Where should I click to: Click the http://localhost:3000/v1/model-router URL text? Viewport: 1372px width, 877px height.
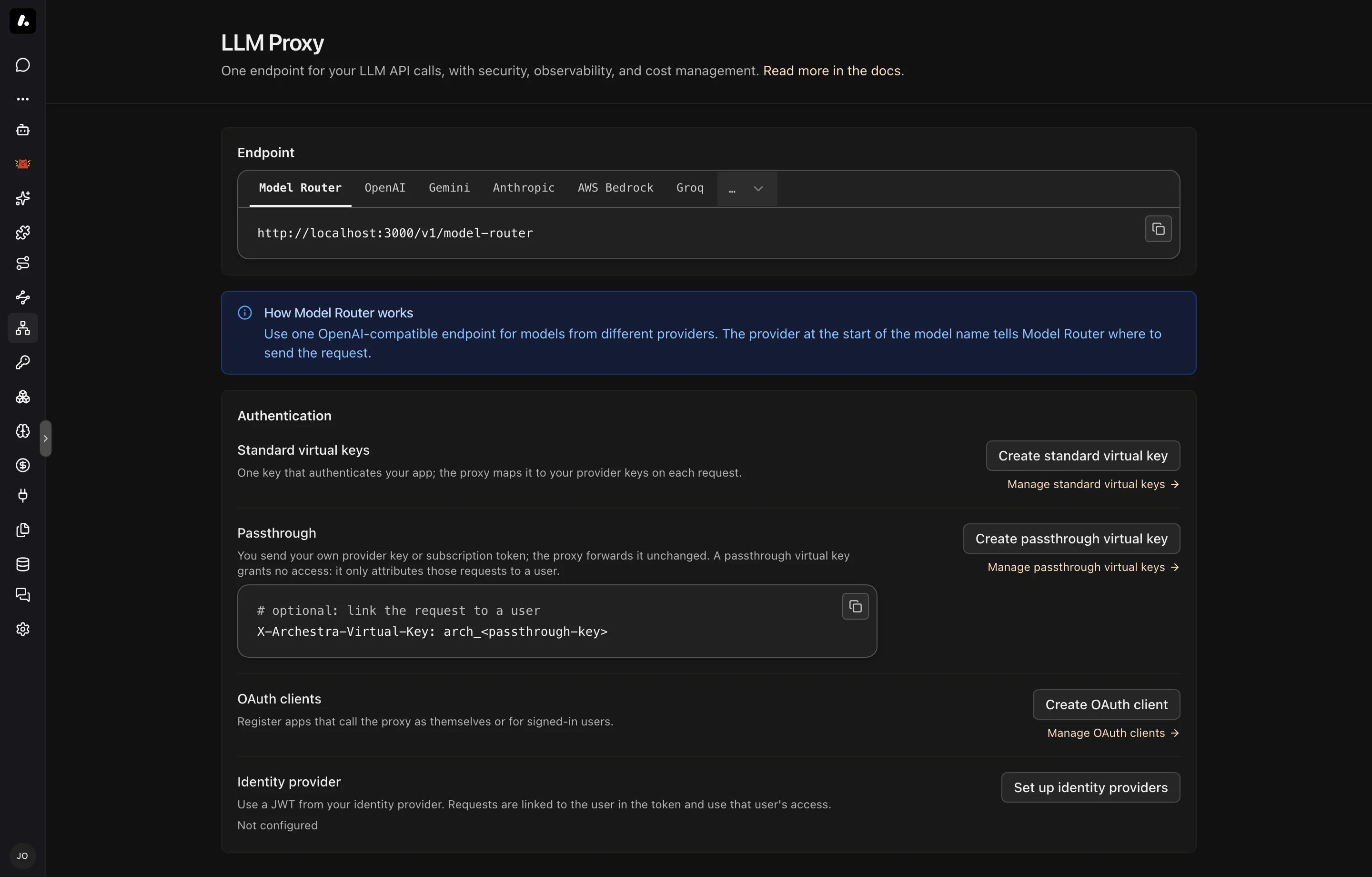[395, 233]
